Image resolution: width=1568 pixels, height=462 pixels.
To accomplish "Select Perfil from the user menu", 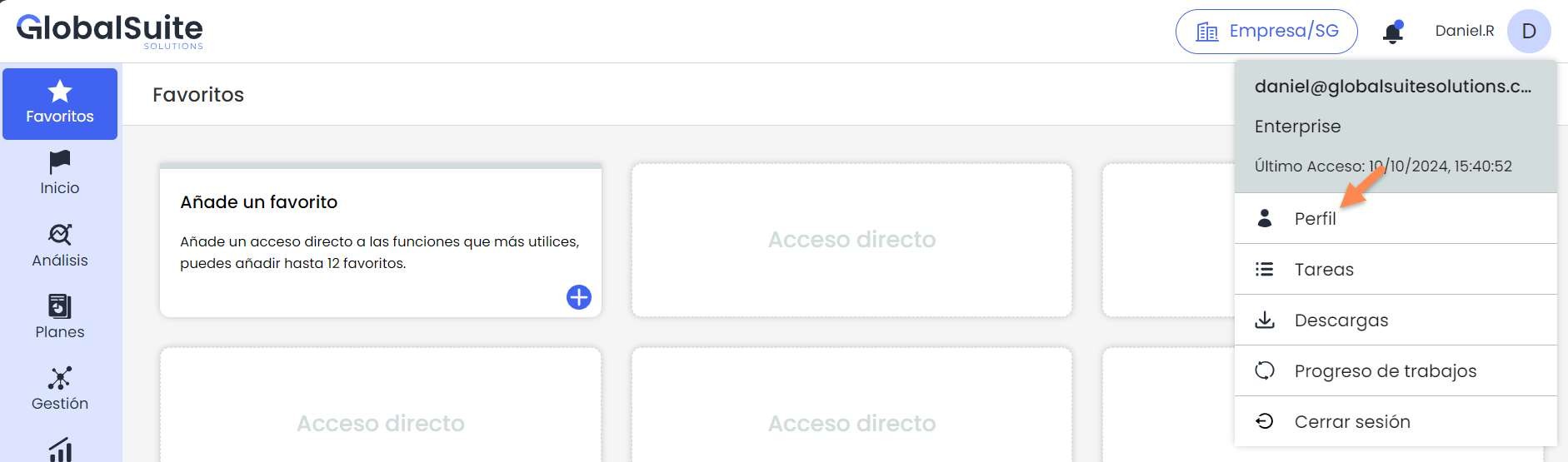I will (1315, 219).
